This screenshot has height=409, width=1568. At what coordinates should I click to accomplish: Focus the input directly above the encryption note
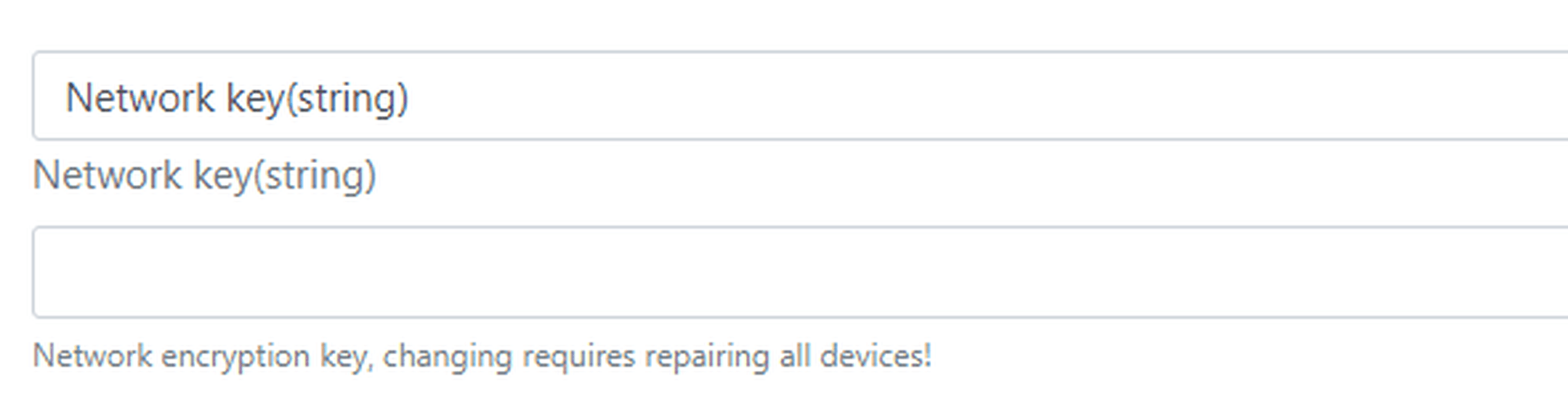(800, 272)
